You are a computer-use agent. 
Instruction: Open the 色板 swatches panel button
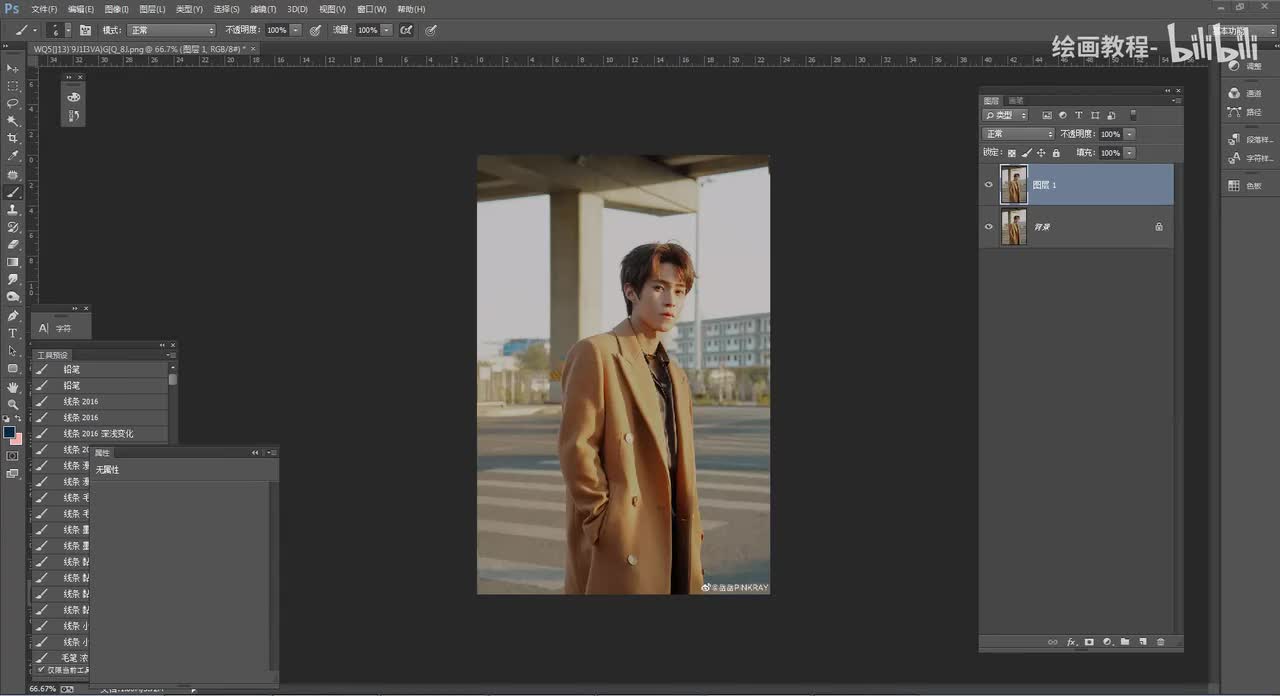1246,186
